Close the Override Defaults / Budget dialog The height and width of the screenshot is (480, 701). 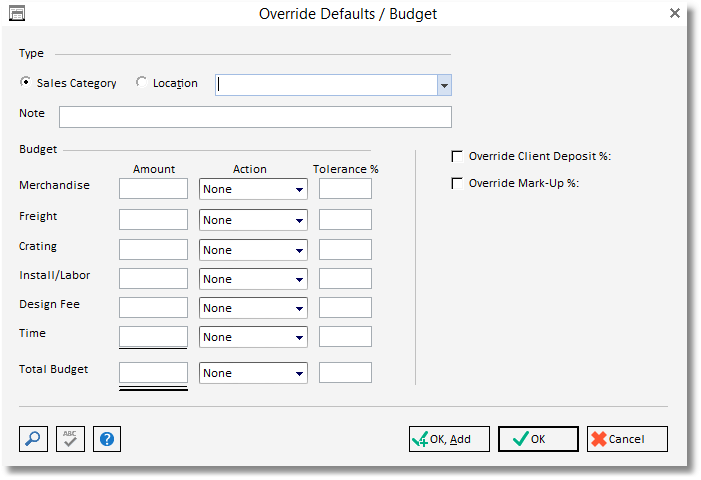[675, 13]
